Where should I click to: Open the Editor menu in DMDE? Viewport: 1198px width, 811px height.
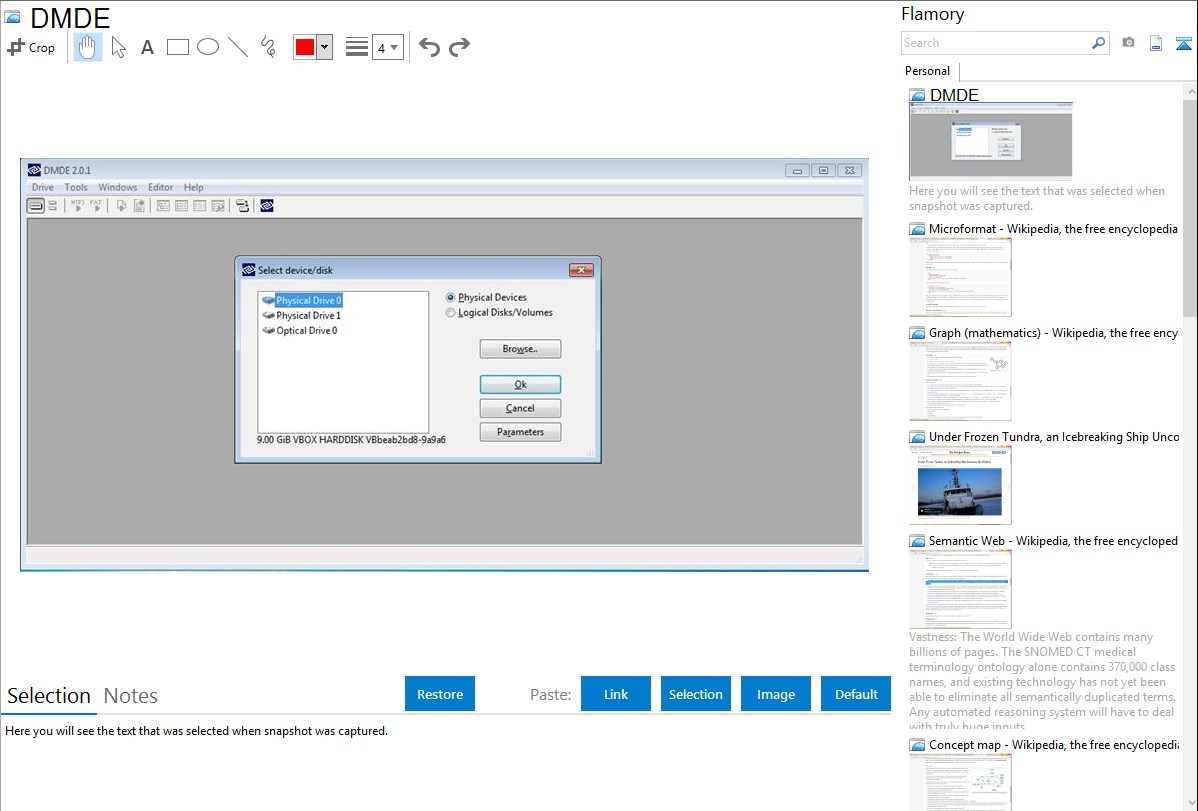(x=160, y=187)
